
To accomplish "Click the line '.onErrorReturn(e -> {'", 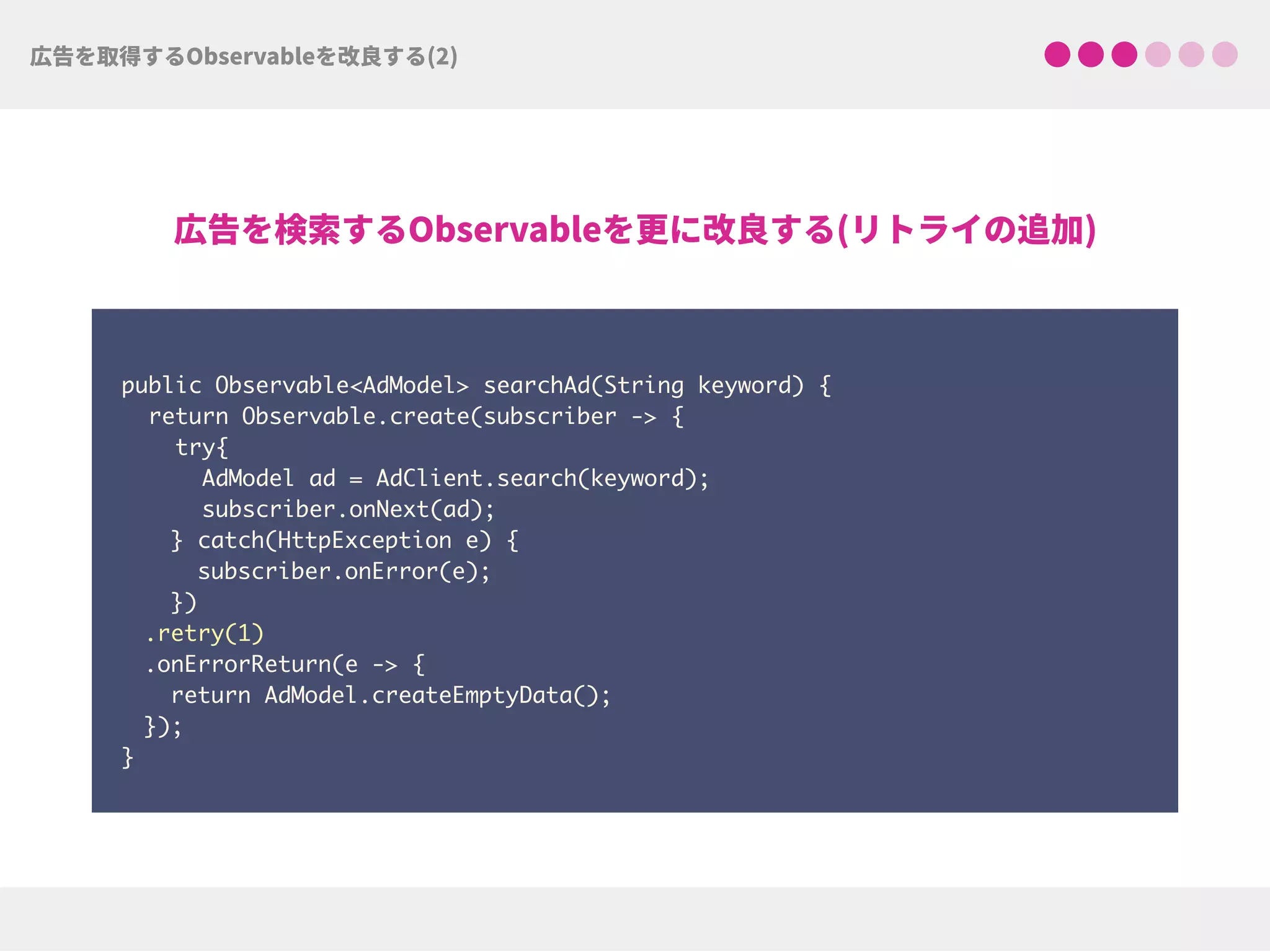I will (285, 664).
